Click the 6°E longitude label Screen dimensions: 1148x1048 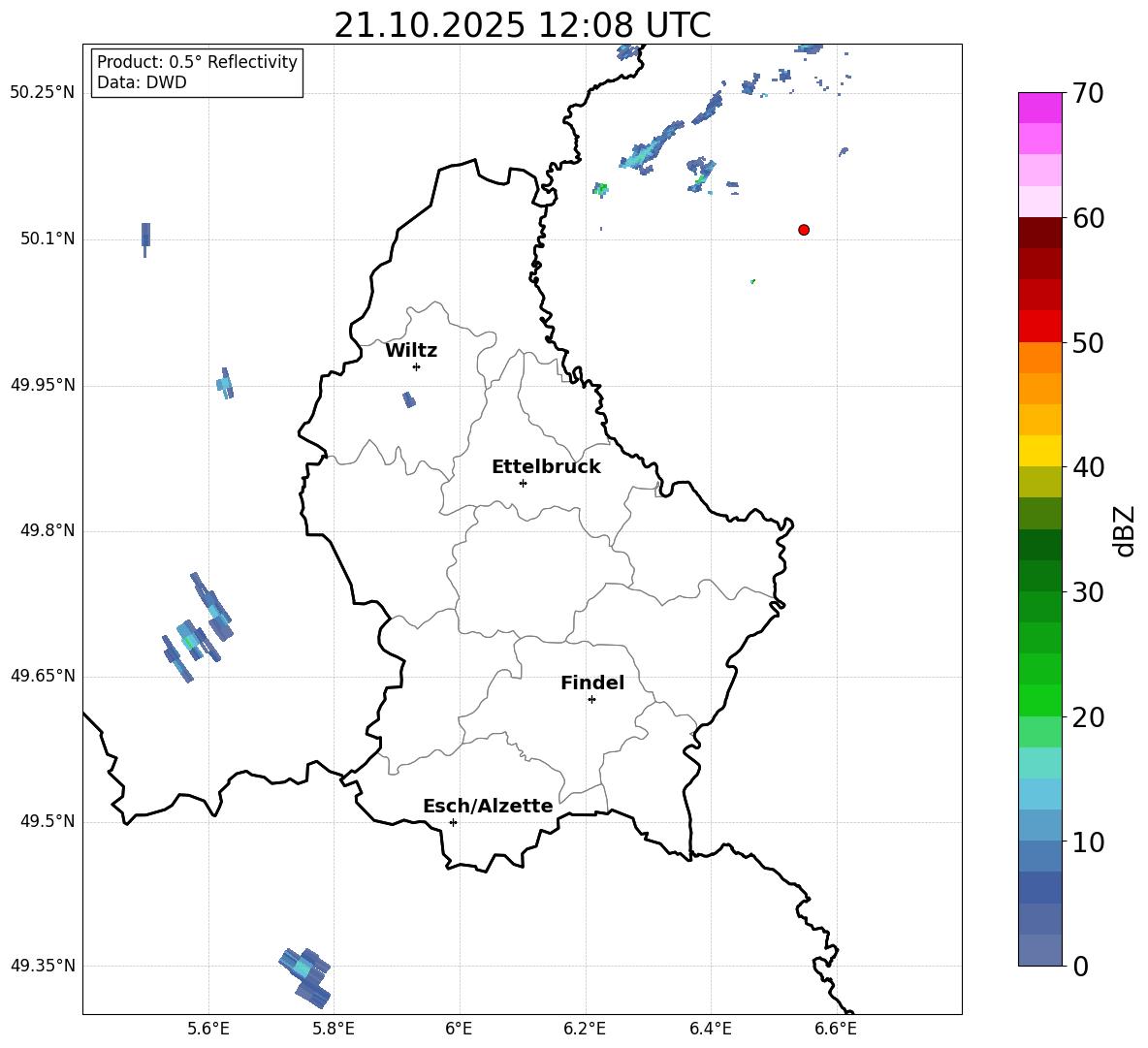pos(459,1029)
